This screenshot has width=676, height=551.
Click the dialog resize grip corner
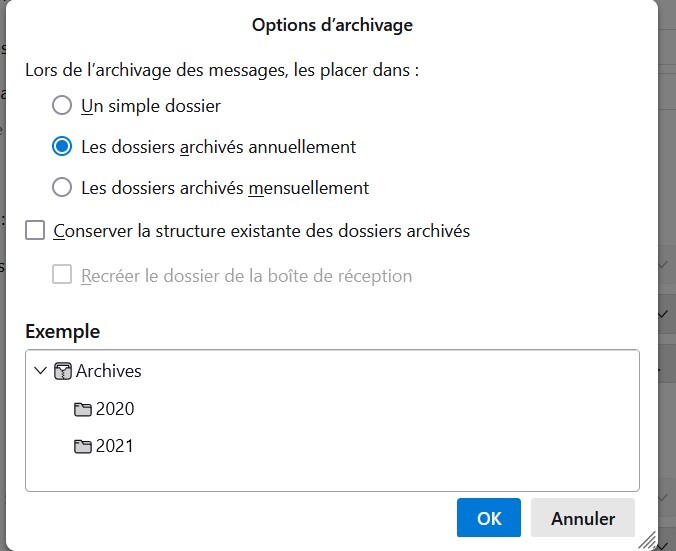click(648, 541)
